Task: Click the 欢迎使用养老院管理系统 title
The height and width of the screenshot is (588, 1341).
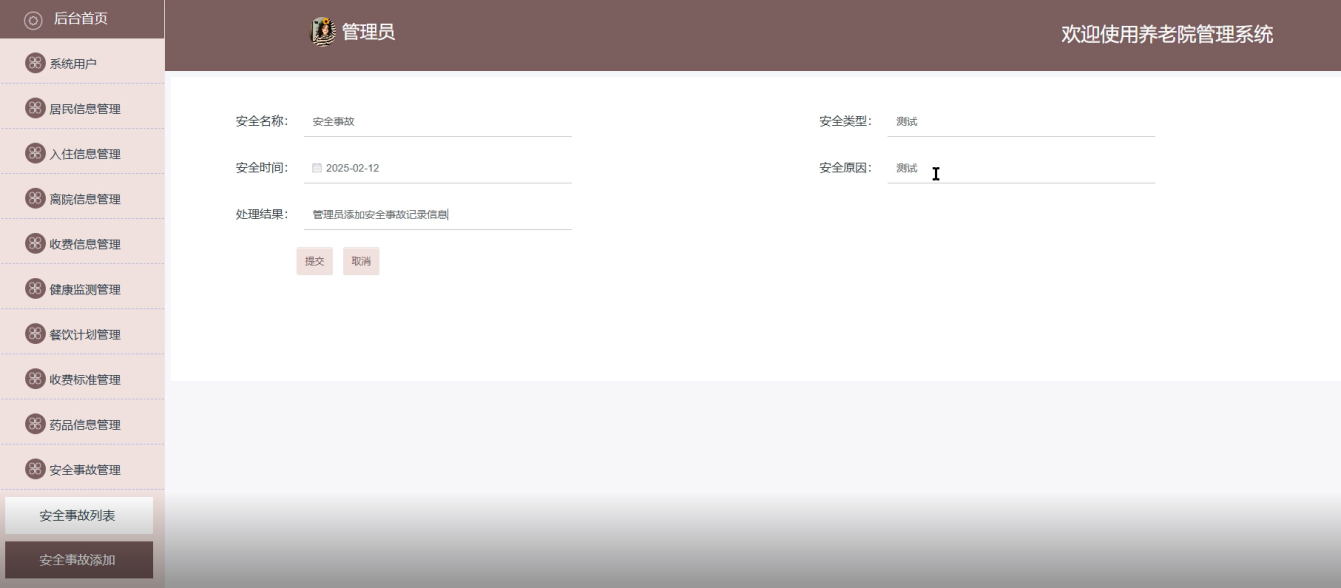Action: (x=1167, y=34)
